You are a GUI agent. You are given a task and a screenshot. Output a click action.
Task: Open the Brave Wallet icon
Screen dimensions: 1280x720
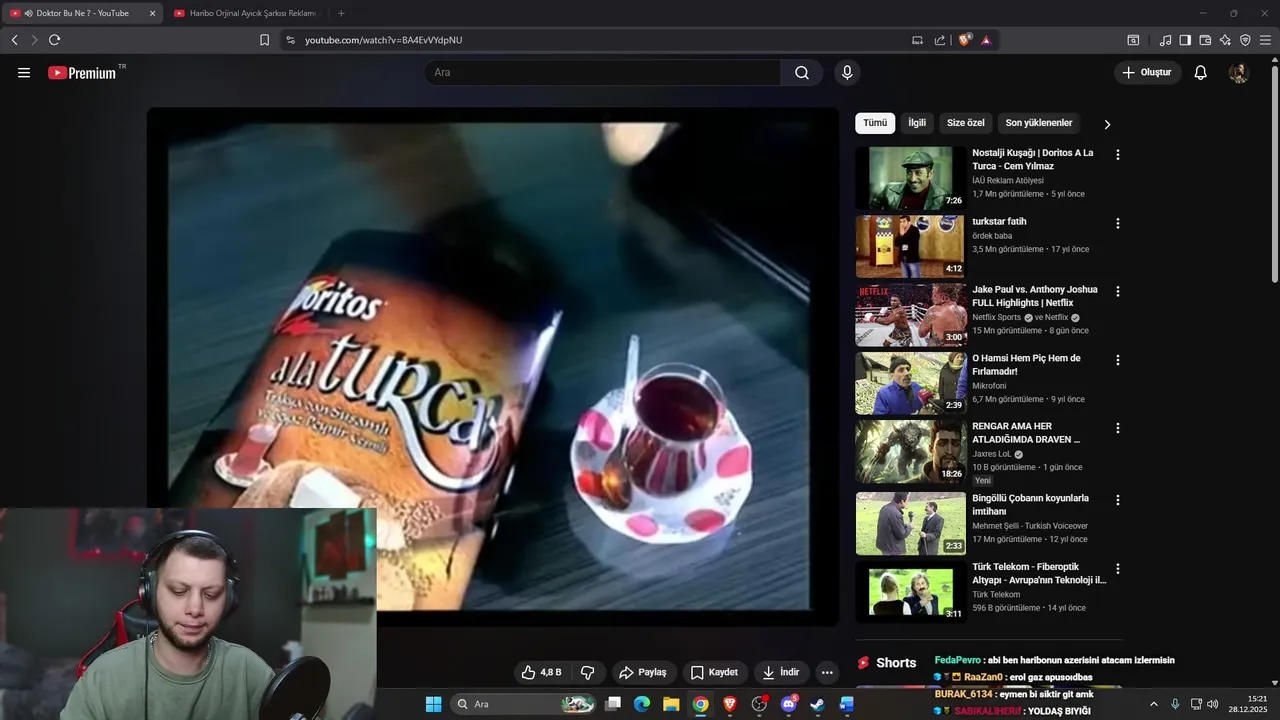[1205, 40]
